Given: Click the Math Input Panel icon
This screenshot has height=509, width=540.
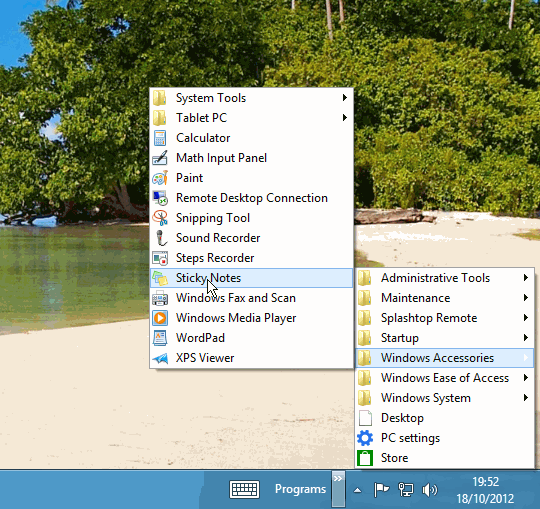Looking at the screenshot, I should (x=160, y=158).
